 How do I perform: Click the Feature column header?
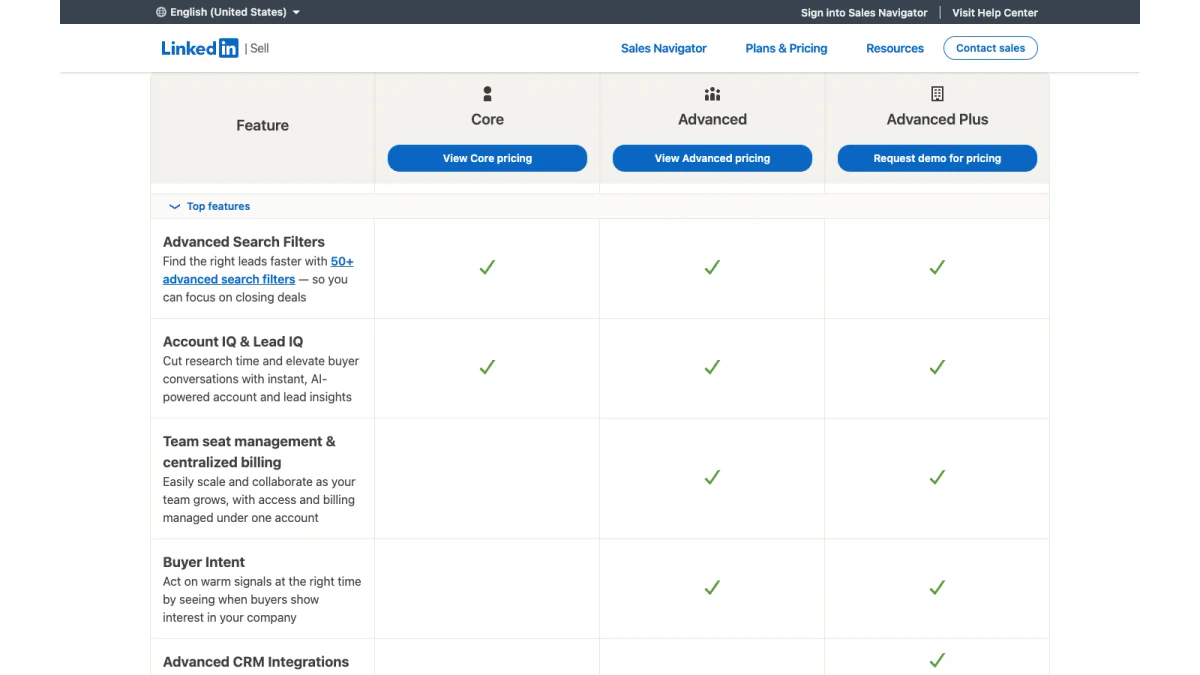pyautogui.click(x=262, y=125)
